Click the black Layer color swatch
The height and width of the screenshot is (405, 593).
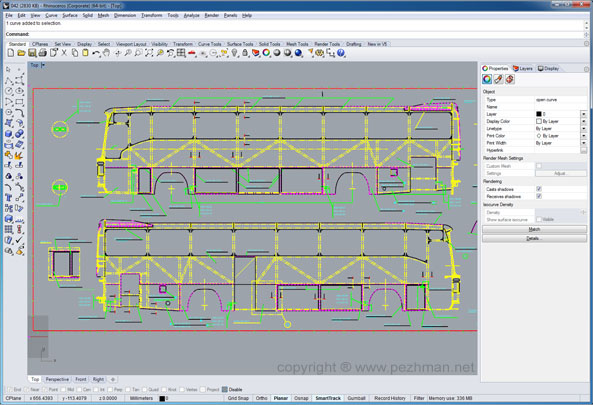click(539, 114)
